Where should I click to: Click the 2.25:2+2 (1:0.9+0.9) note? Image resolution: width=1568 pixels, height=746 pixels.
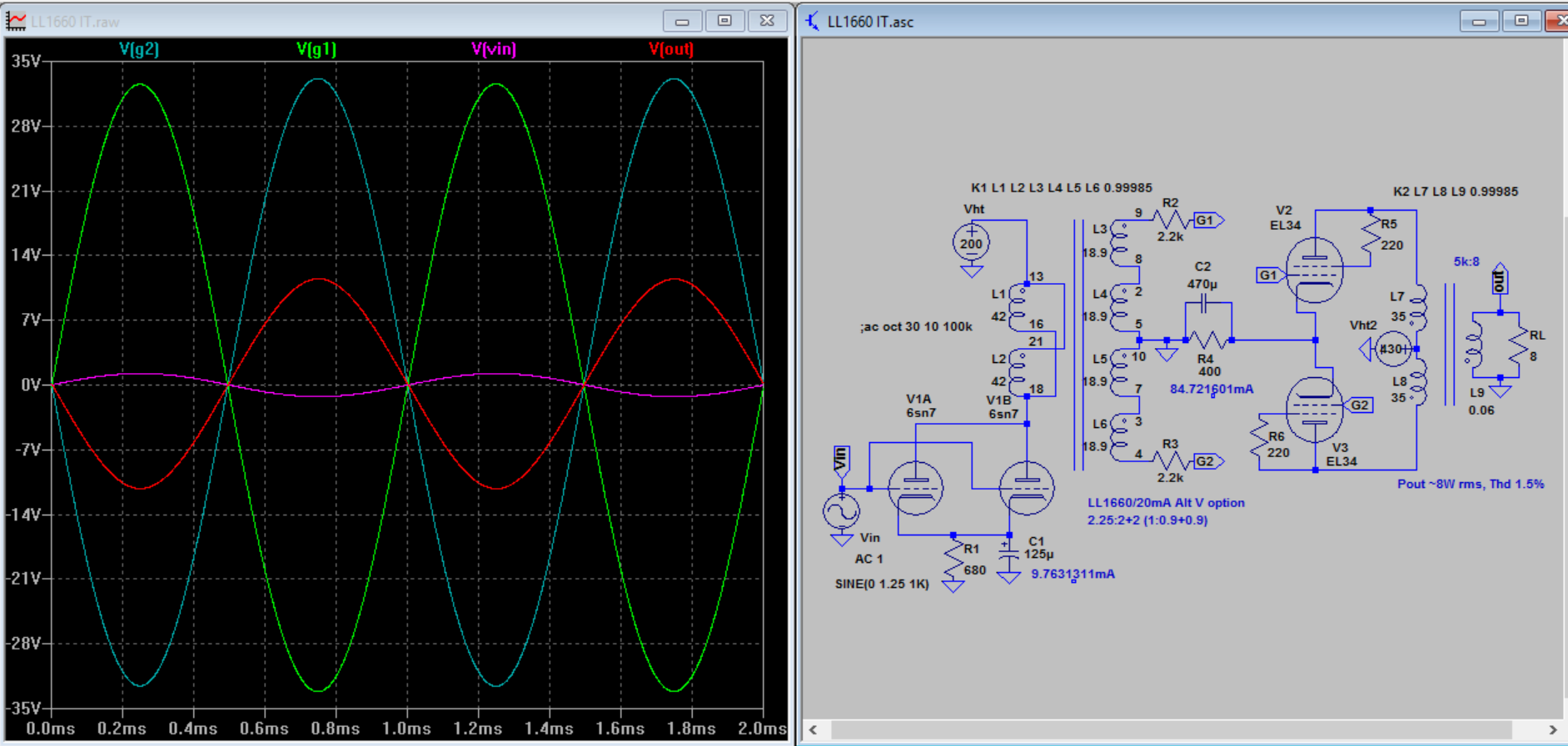click(x=1147, y=520)
